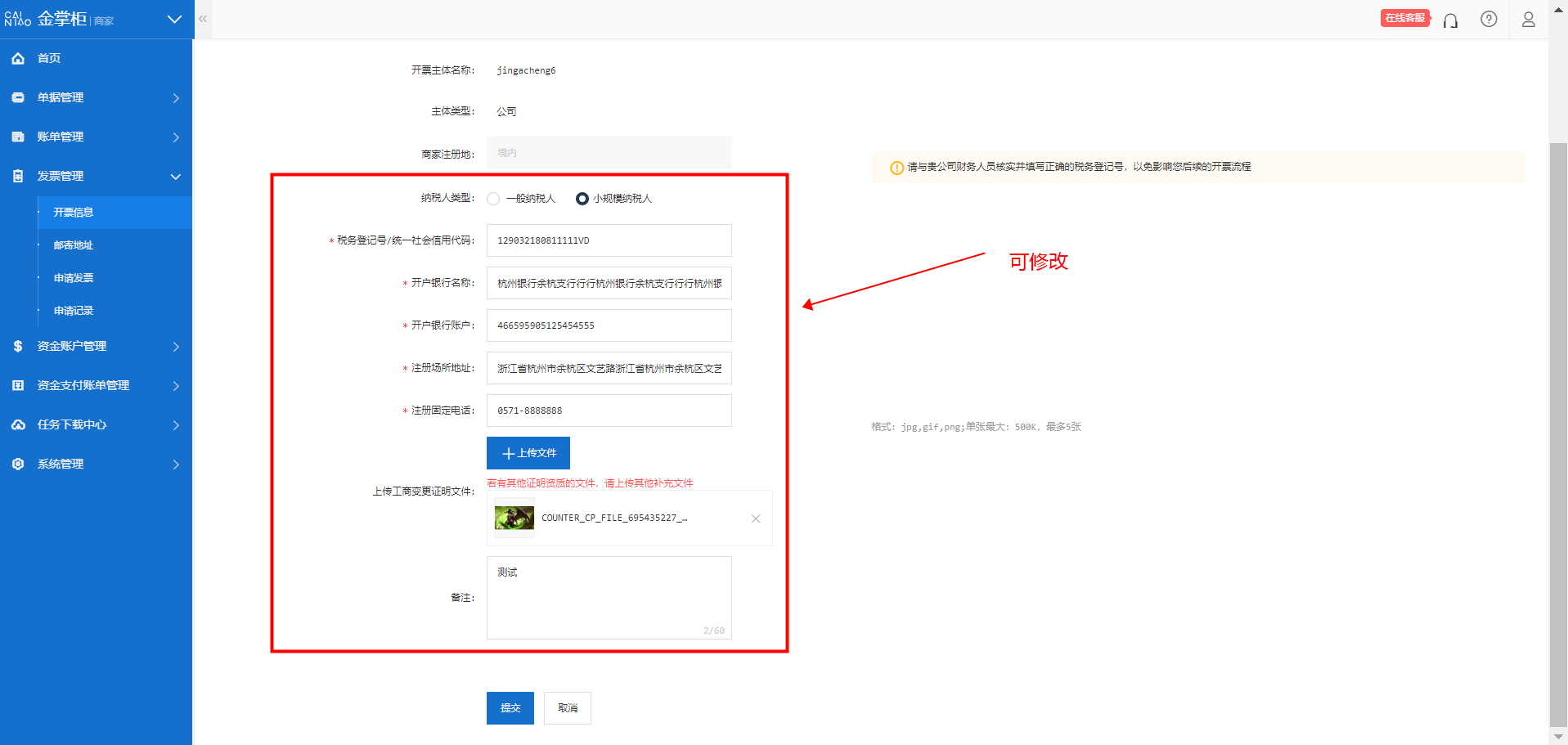1568x745 pixels.
Task: Open the help question mark icon
Action: click(x=1489, y=19)
